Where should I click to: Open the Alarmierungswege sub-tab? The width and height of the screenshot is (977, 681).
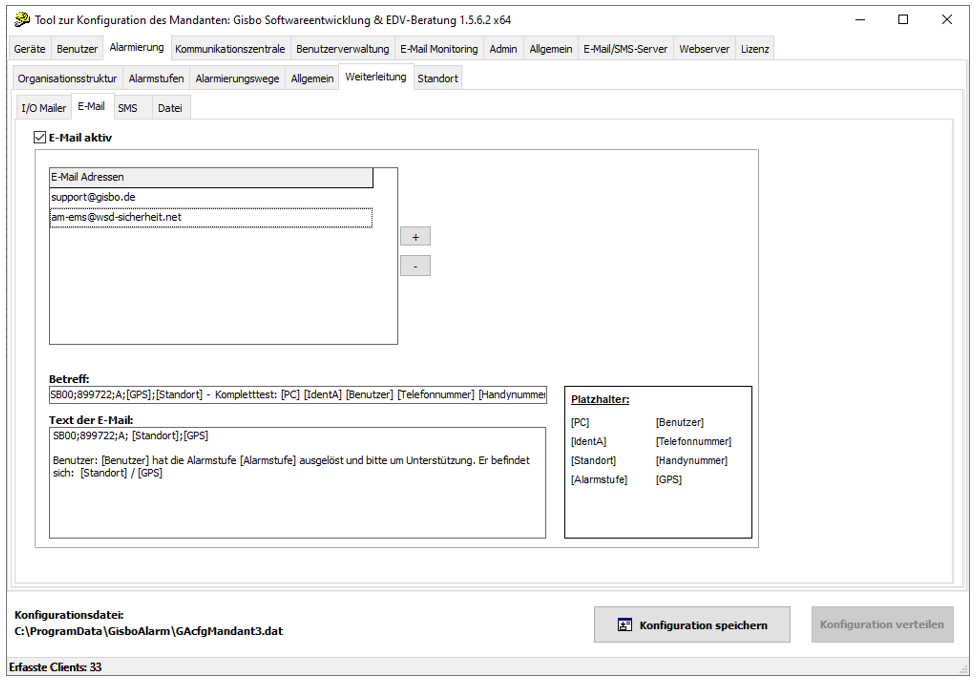tap(237, 79)
